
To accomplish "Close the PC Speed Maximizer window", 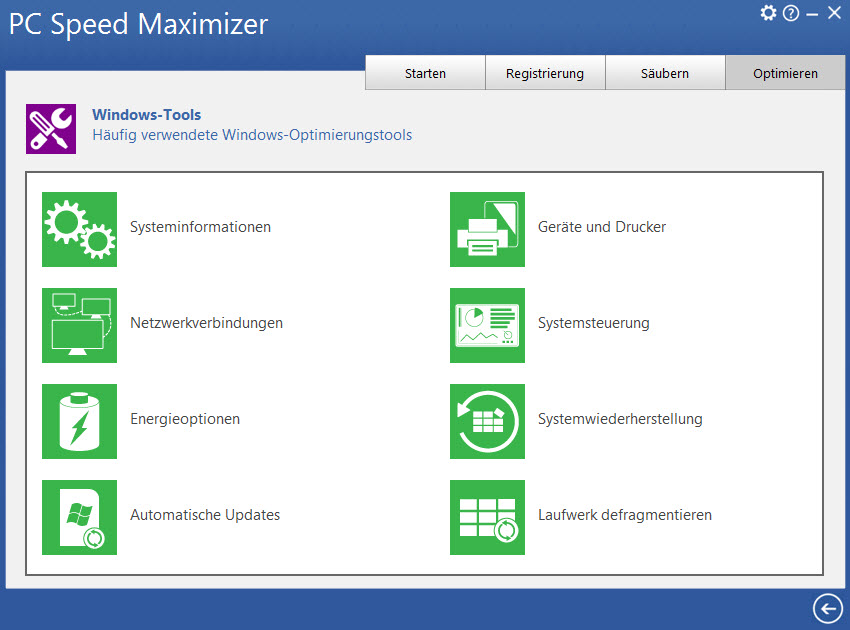I will click(x=834, y=13).
